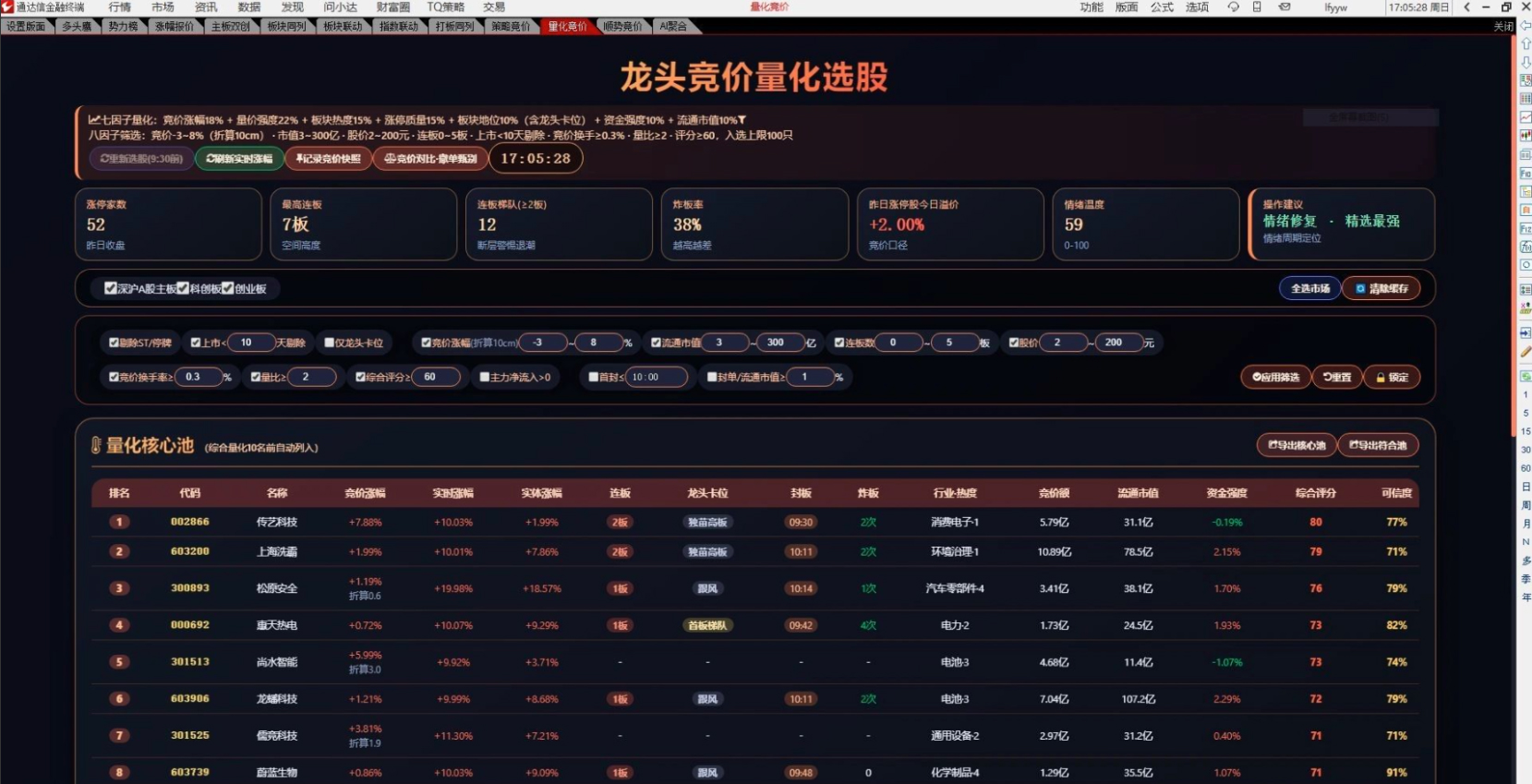Click the back arrow beside the date
The height and width of the screenshot is (784, 1532).
(1466, 7)
